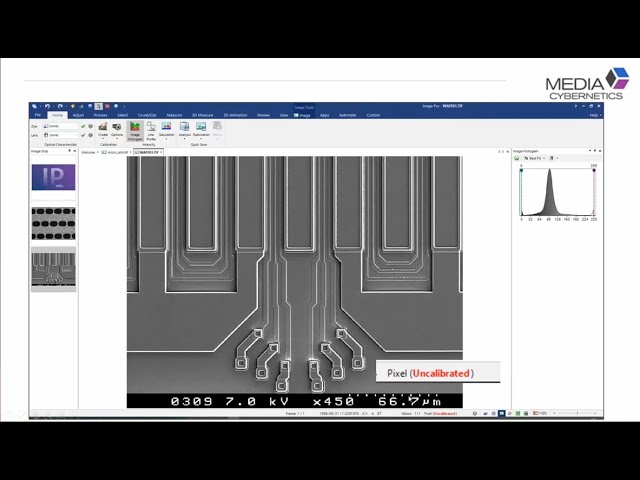The height and width of the screenshot is (480, 640).
Task: Open calibration Options icon
Action: [117, 130]
